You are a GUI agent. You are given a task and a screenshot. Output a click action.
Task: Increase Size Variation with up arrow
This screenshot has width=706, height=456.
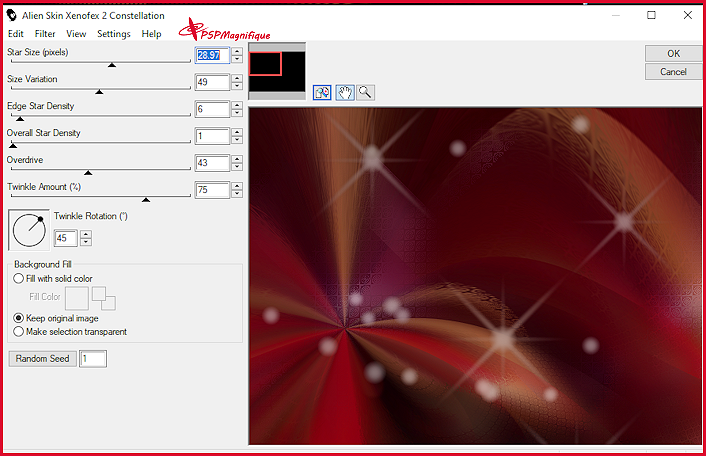click(x=237, y=78)
